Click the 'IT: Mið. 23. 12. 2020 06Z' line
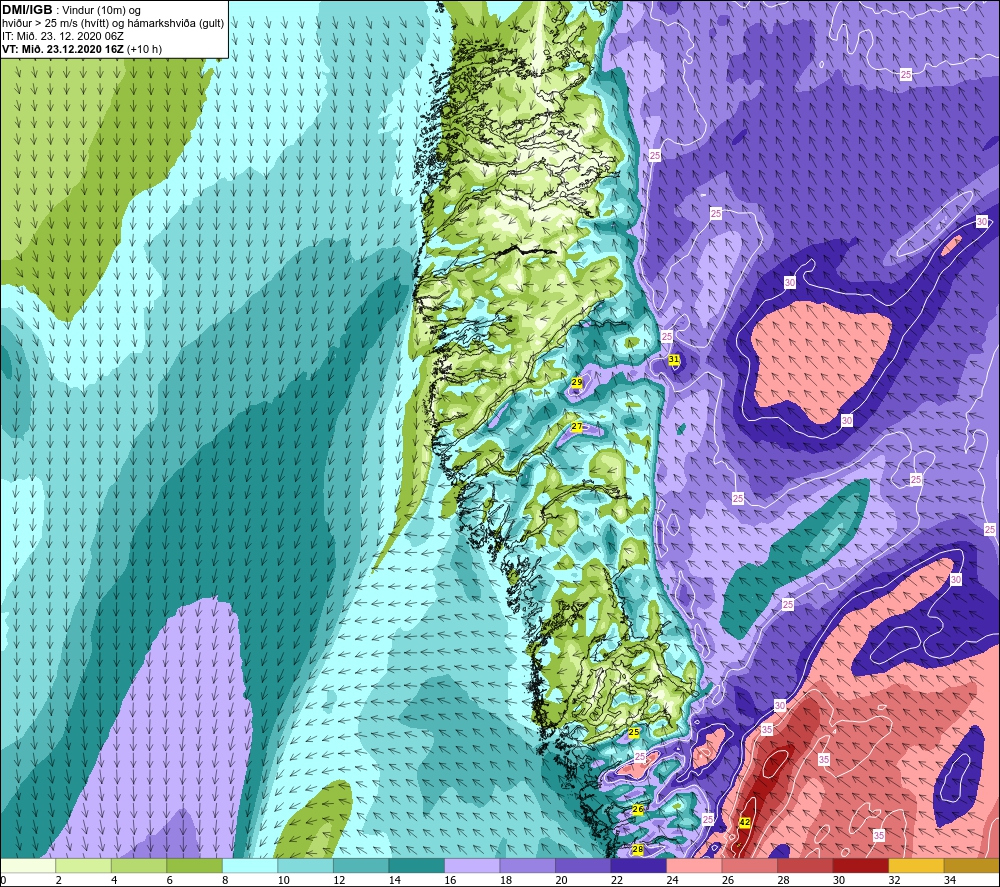1000x887 pixels. click(63, 36)
